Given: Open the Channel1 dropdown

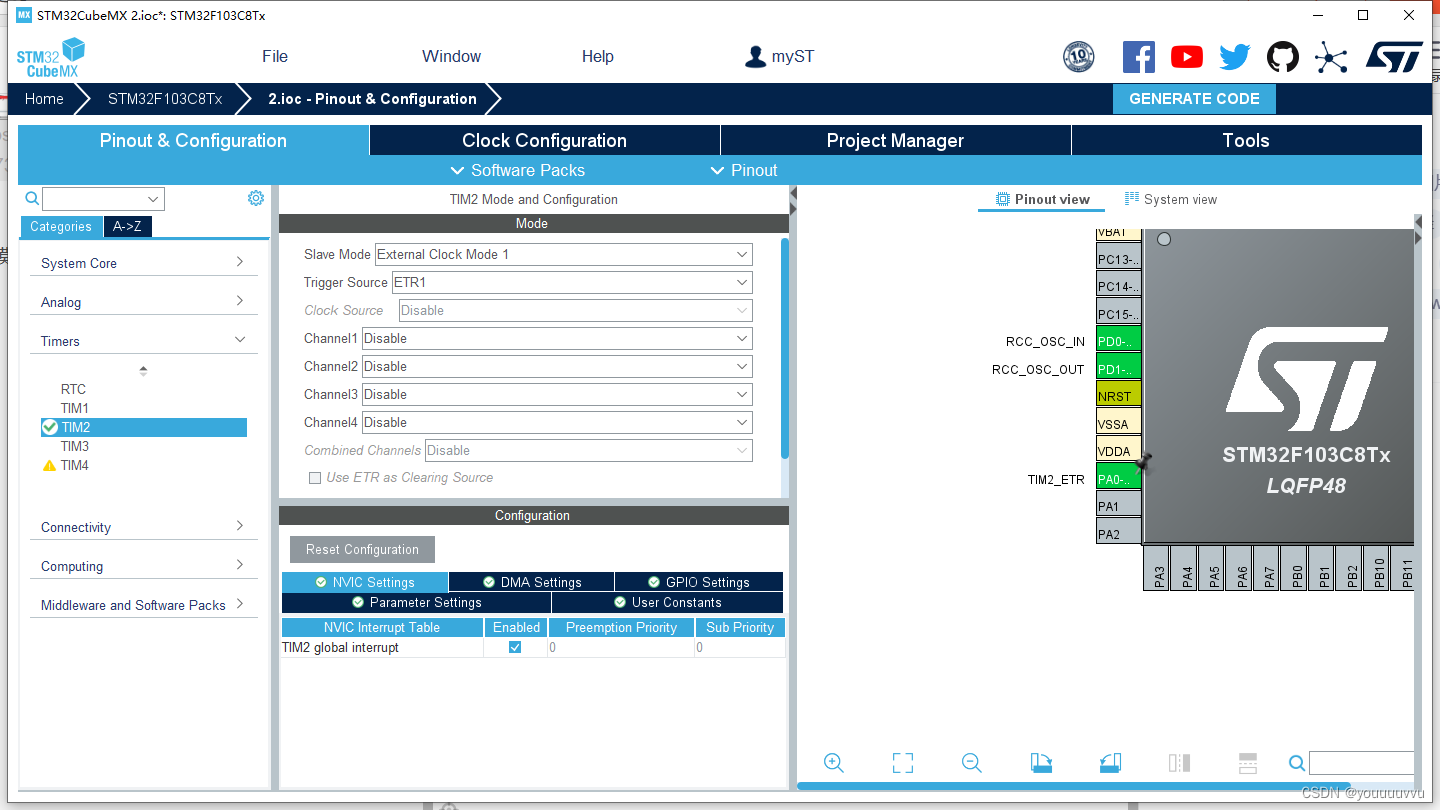Looking at the screenshot, I should (x=557, y=338).
